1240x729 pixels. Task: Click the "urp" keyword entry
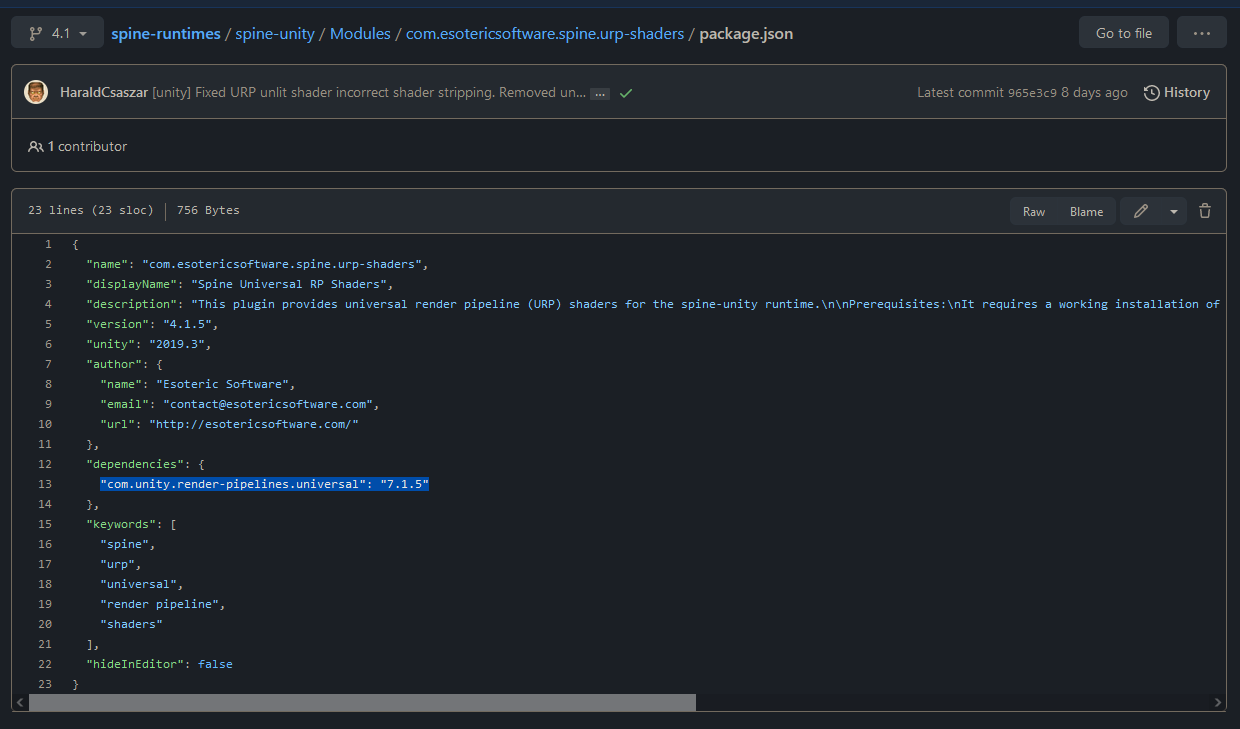click(x=118, y=564)
